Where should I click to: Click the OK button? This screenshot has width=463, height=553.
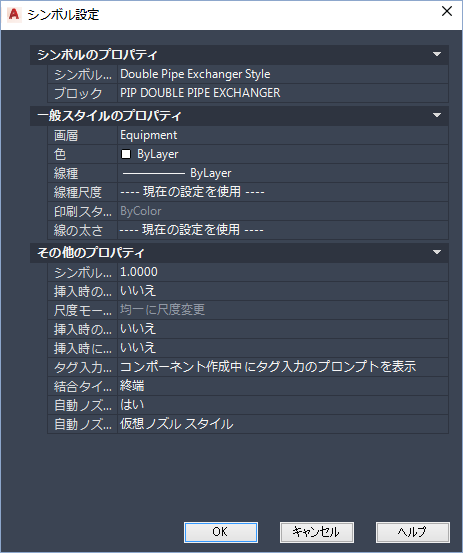pos(221,532)
